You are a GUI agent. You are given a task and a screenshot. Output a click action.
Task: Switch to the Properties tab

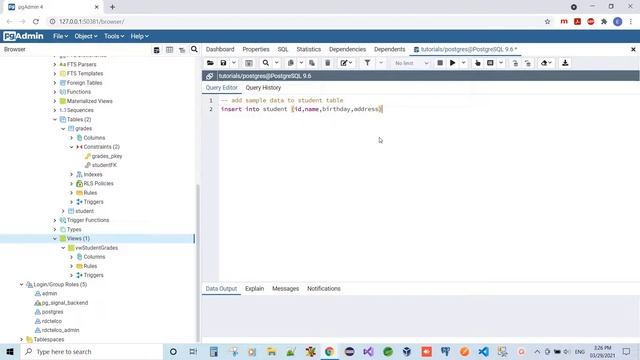point(256,49)
